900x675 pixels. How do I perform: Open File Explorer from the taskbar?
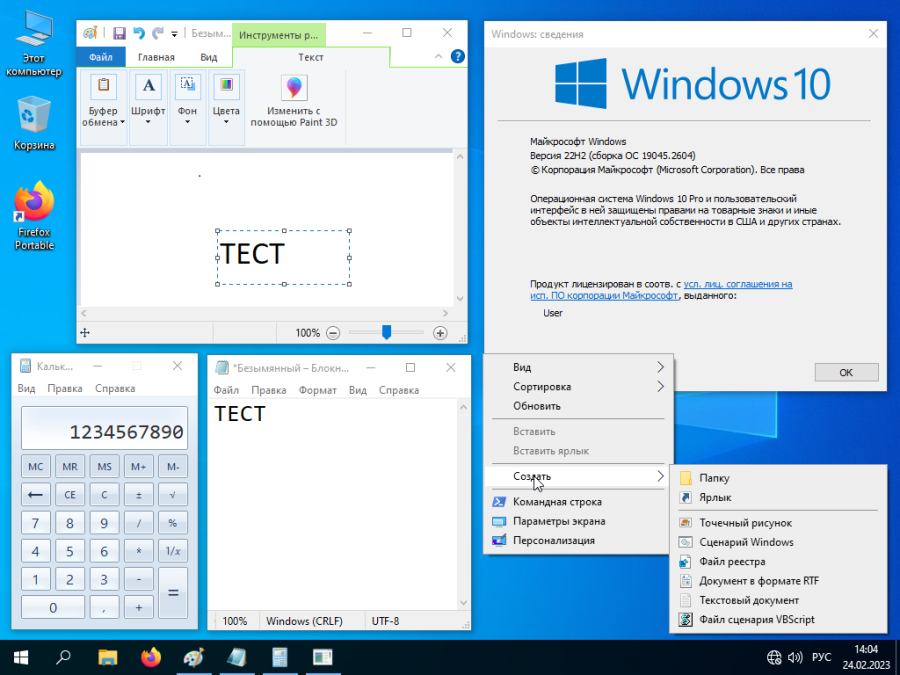coord(107,657)
